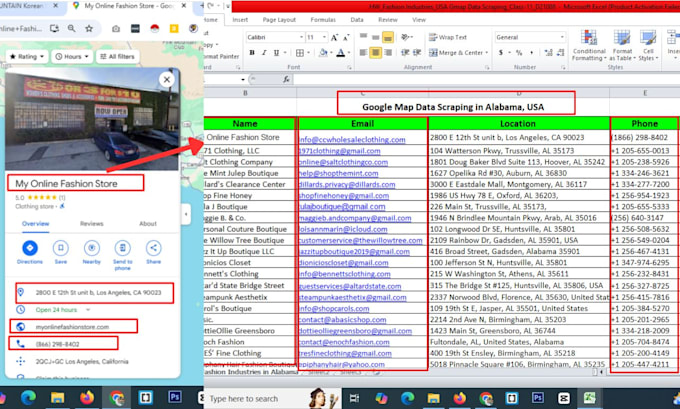
Task: Toggle the highlighted Center alignment button
Action: (x=376, y=52)
